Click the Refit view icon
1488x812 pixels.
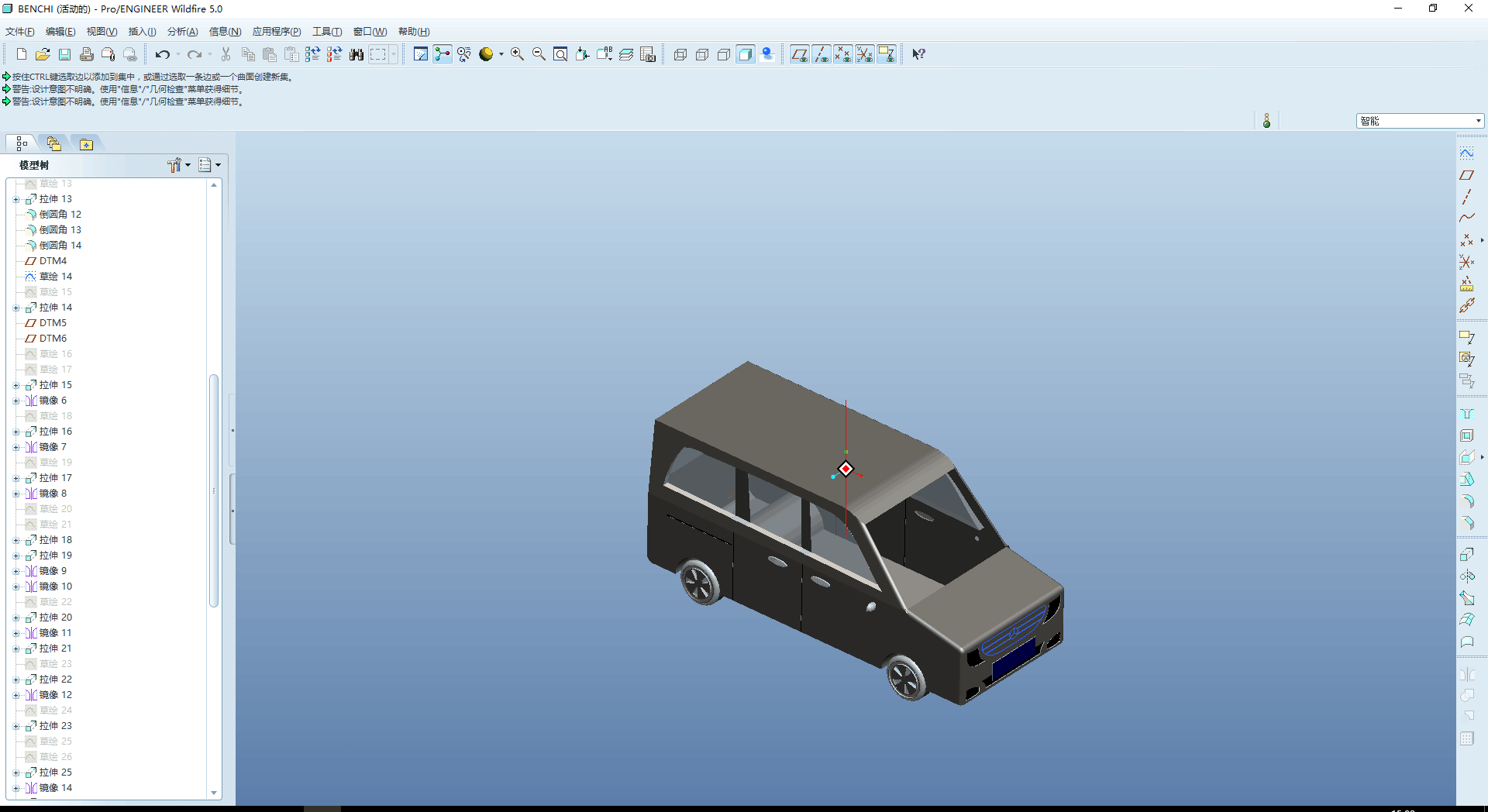(560, 54)
